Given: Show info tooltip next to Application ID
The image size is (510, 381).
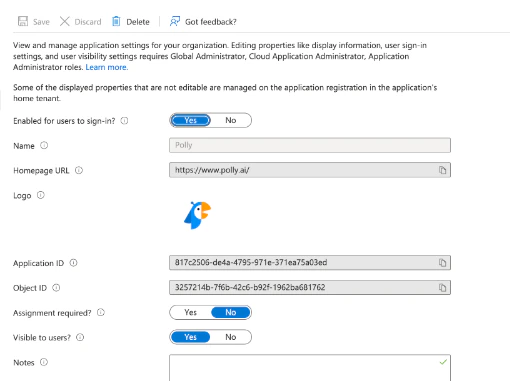Looking at the screenshot, I should [x=73, y=263].
